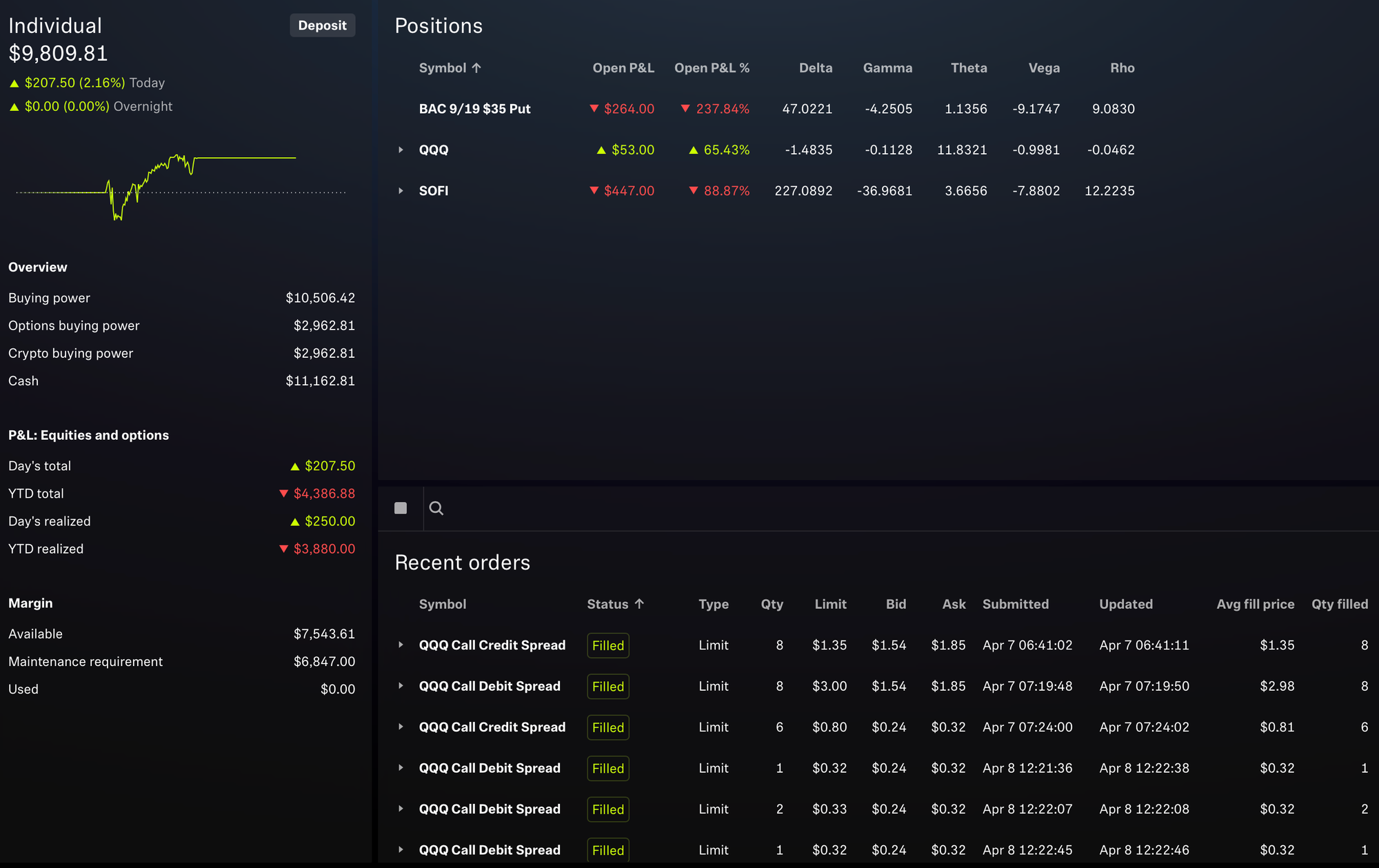Click the Buying power value $10,506.42
The height and width of the screenshot is (868, 1379).
pyautogui.click(x=321, y=298)
